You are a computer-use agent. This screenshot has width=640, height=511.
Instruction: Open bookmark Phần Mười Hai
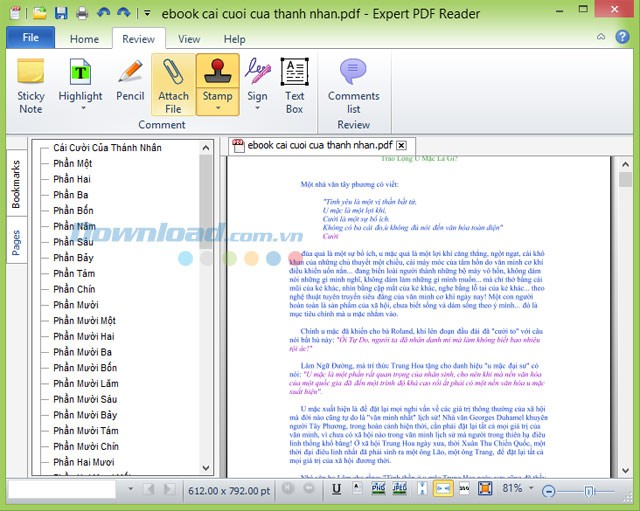84,336
